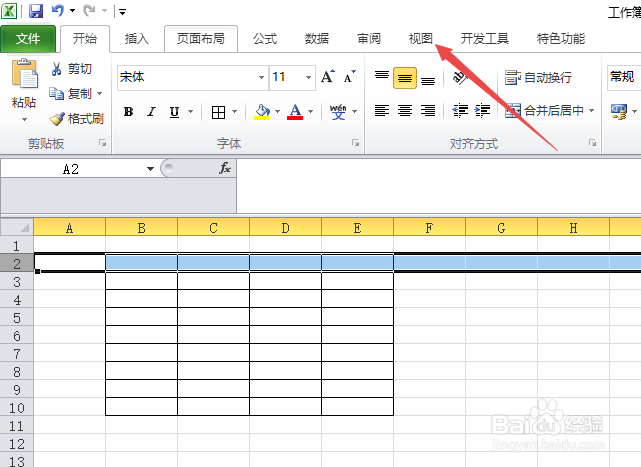Image resolution: width=641 pixels, height=467 pixels.
Task: Decrease font size with small A icon
Action: 350,76
